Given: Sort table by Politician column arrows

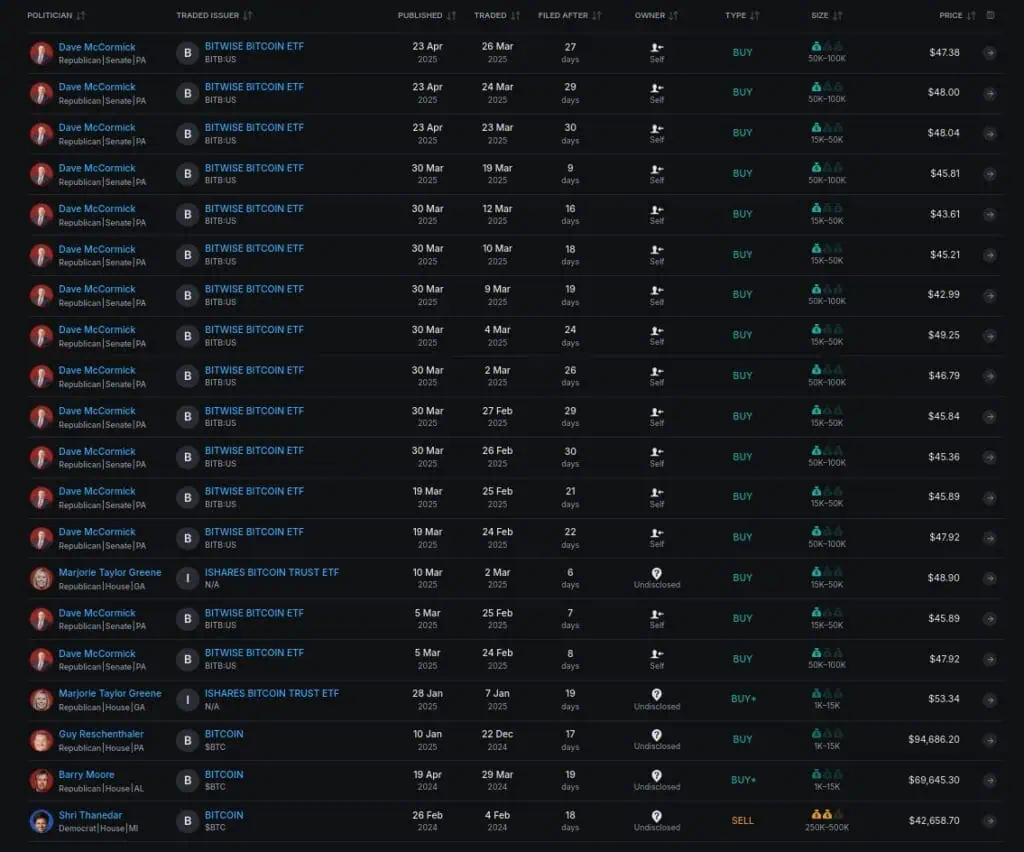Looking at the screenshot, I should 81,16.
